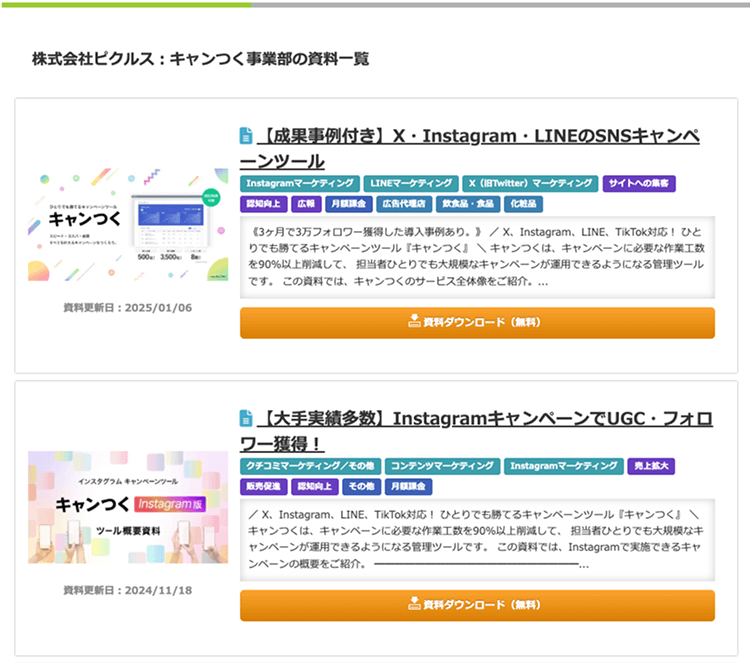
Task: Click the document icon beside 大手実績多数 title
Action: 246,419
